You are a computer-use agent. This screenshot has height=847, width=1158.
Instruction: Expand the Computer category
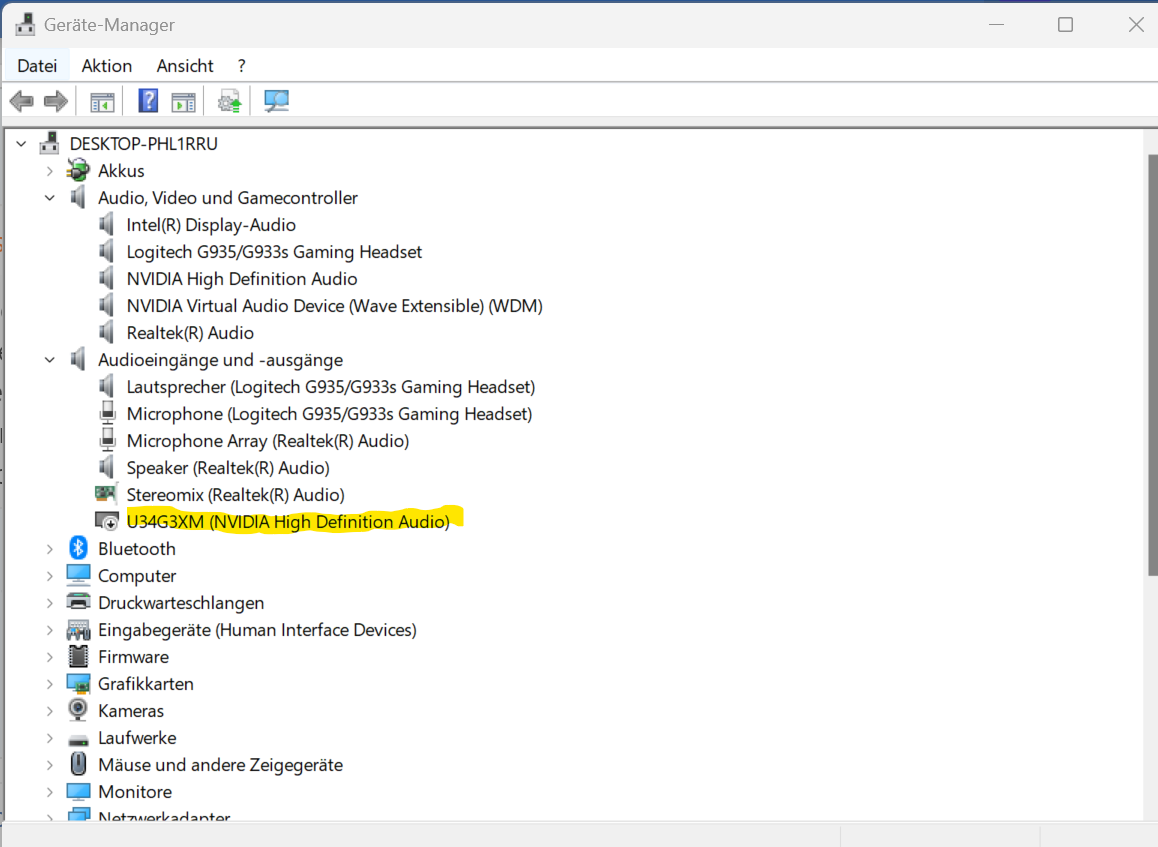pos(49,576)
